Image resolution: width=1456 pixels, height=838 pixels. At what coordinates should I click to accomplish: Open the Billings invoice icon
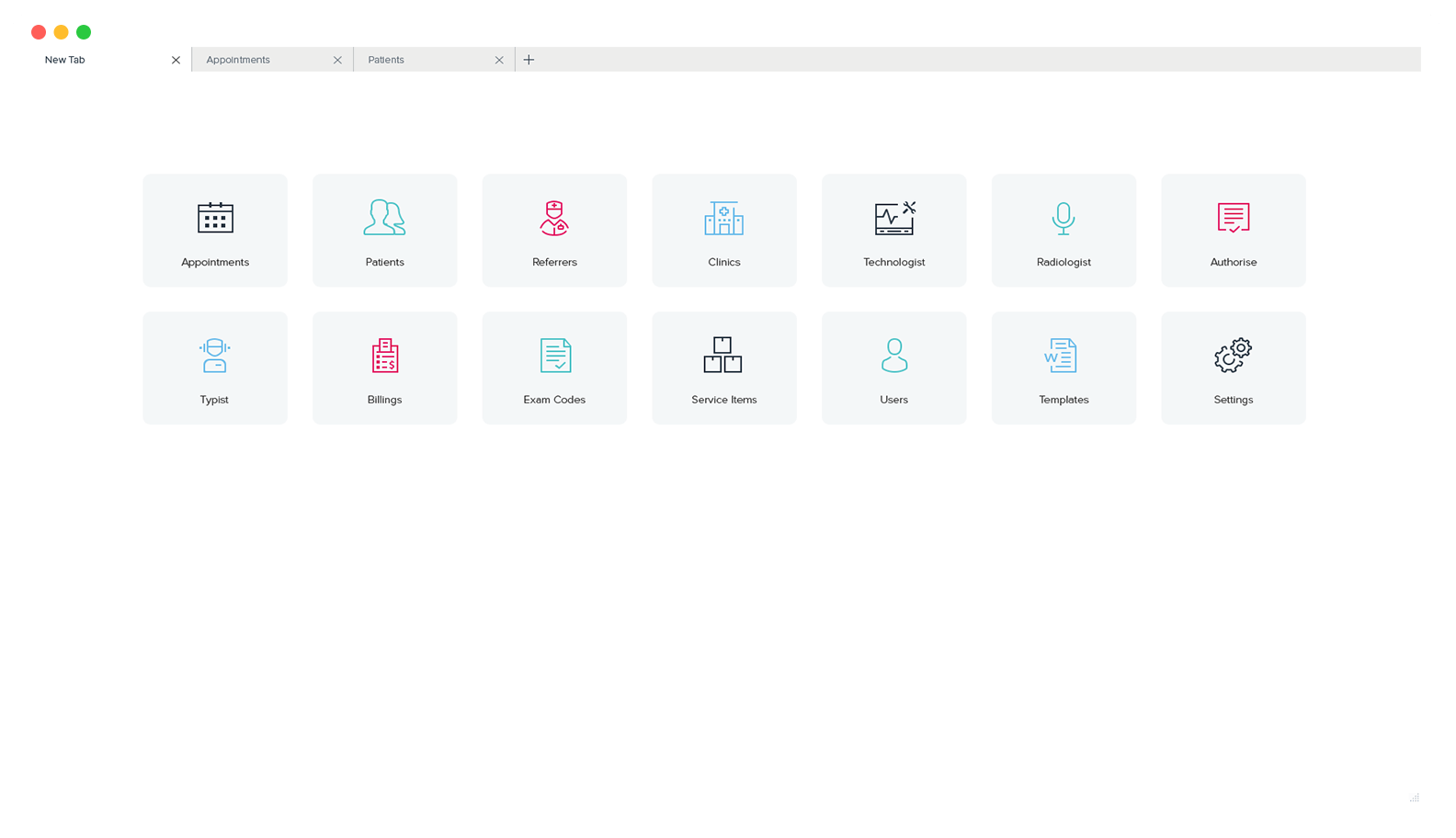(x=385, y=356)
